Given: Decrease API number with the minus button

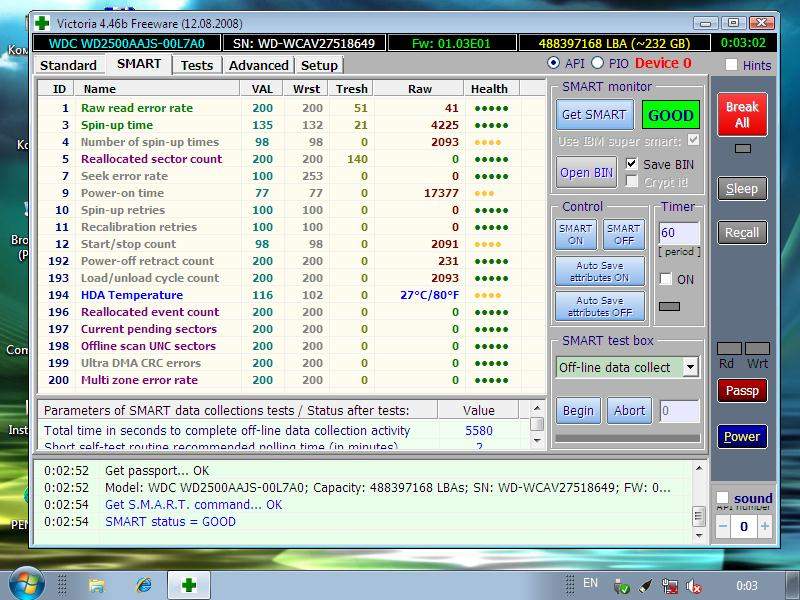Looking at the screenshot, I should pos(722,526).
